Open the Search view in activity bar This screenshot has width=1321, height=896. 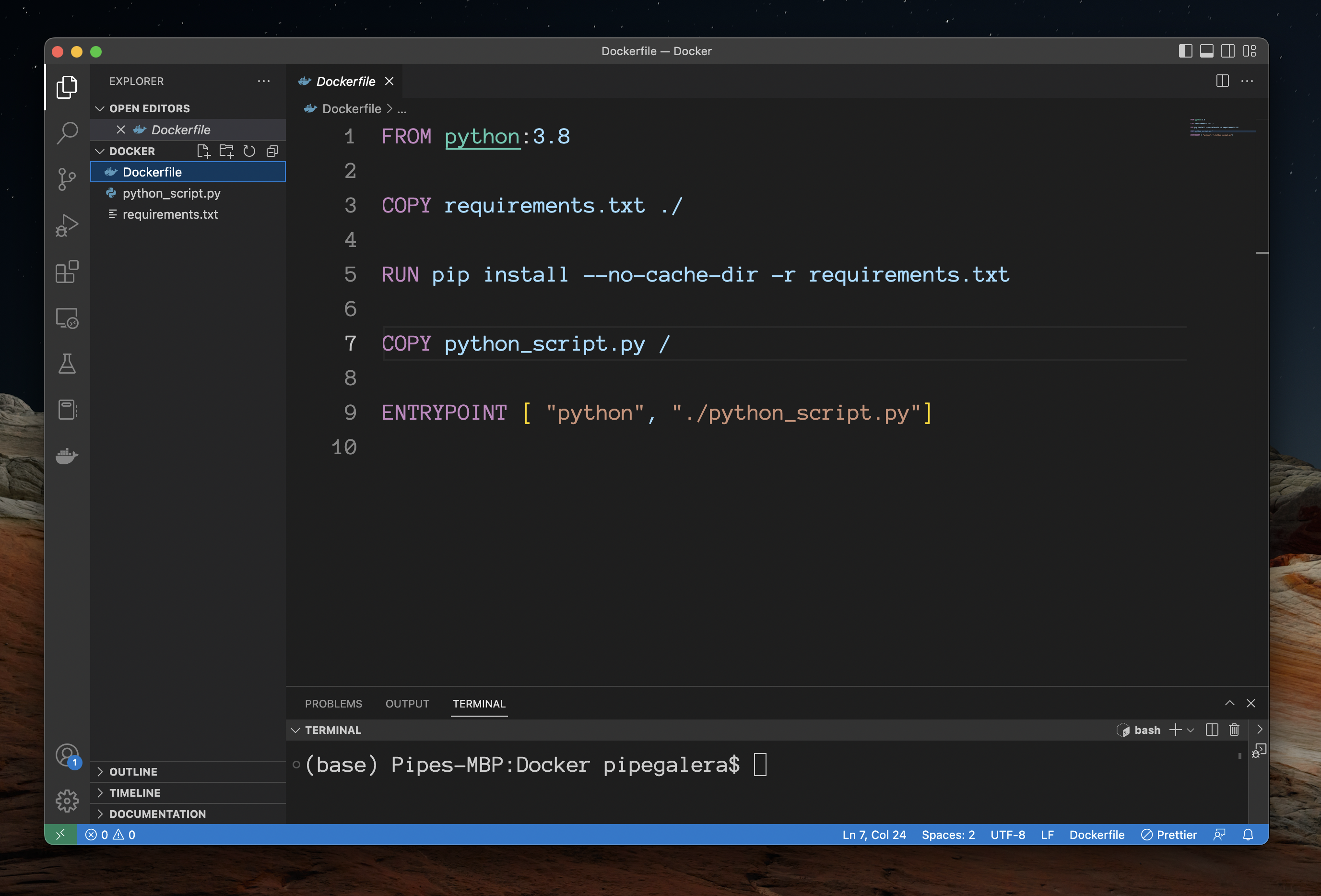coord(67,133)
